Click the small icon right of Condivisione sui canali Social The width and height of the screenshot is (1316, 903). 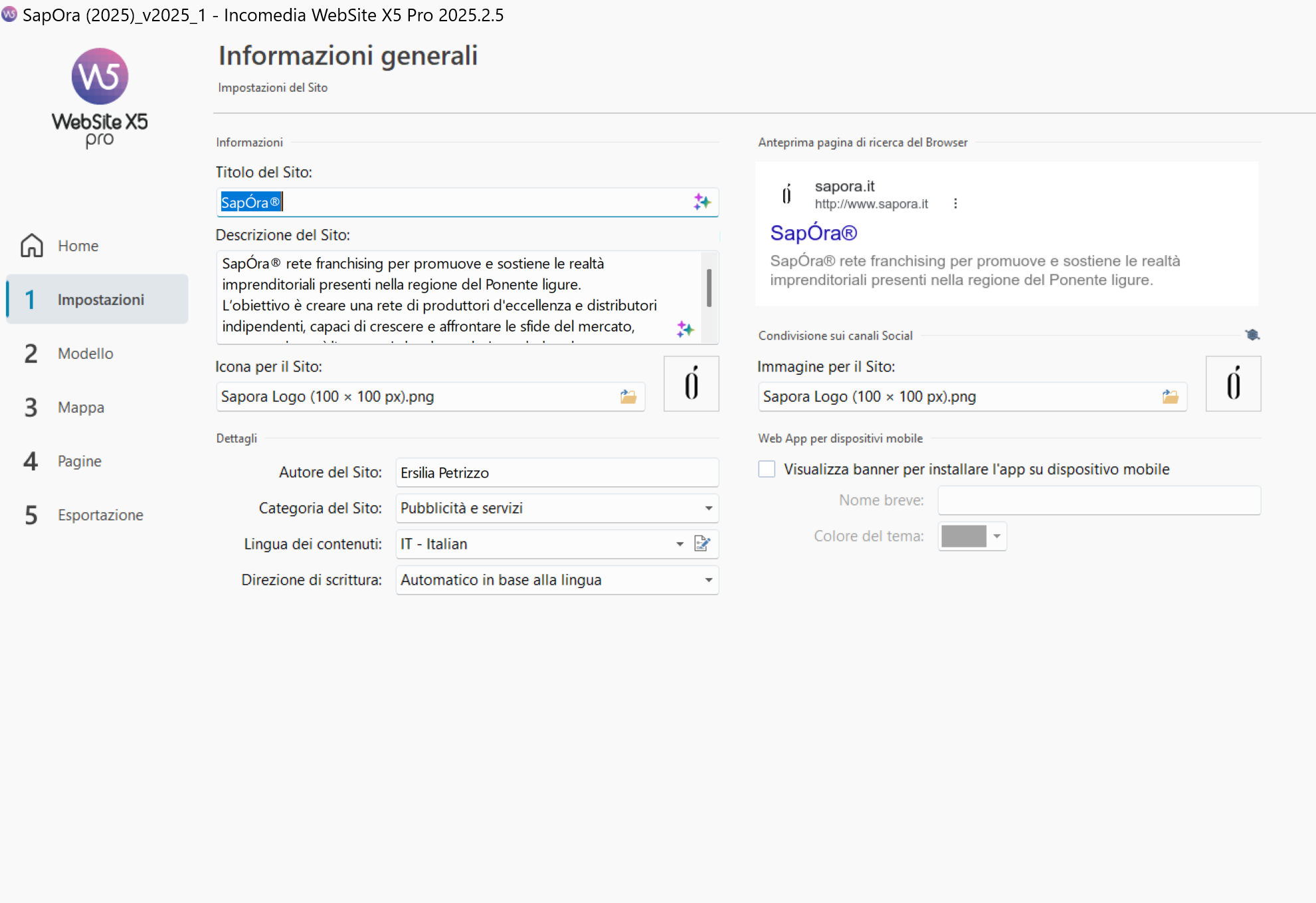tap(1252, 335)
